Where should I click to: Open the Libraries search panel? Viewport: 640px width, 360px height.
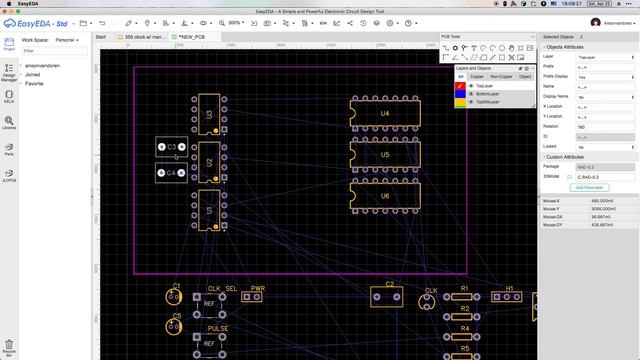9,123
